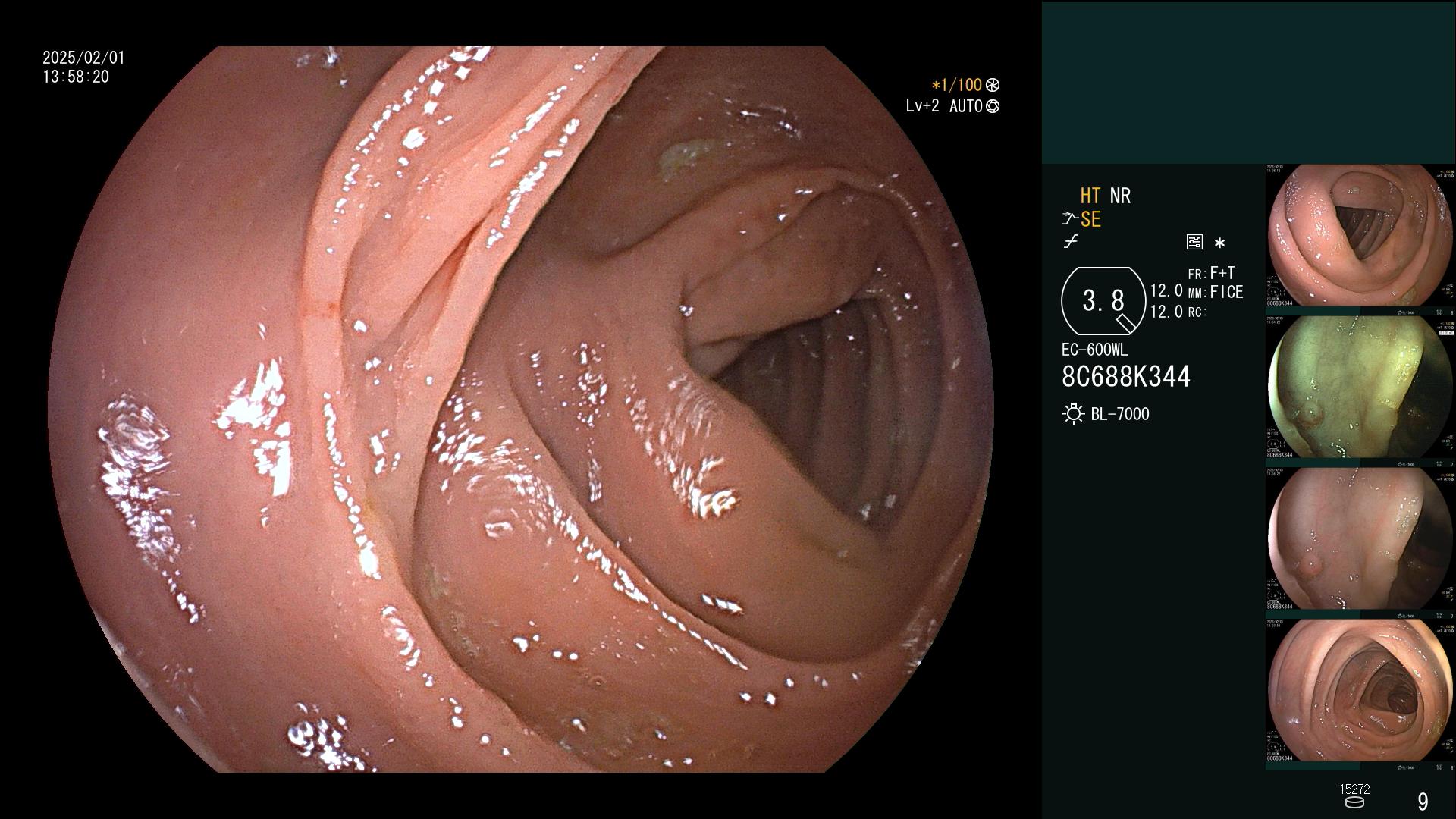
Task: Click the RC: setting label
Action: (1197, 312)
